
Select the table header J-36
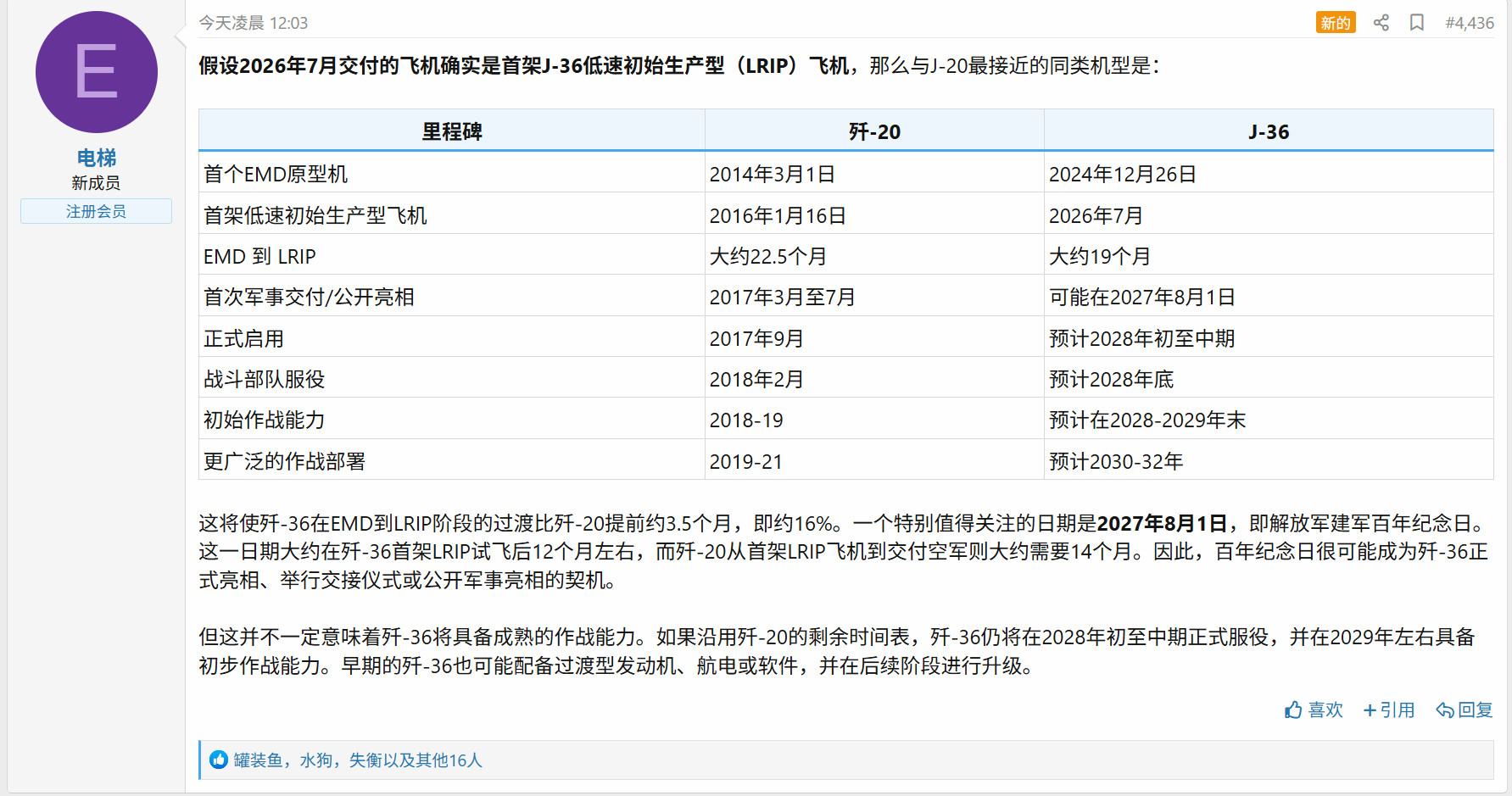pos(1269,131)
